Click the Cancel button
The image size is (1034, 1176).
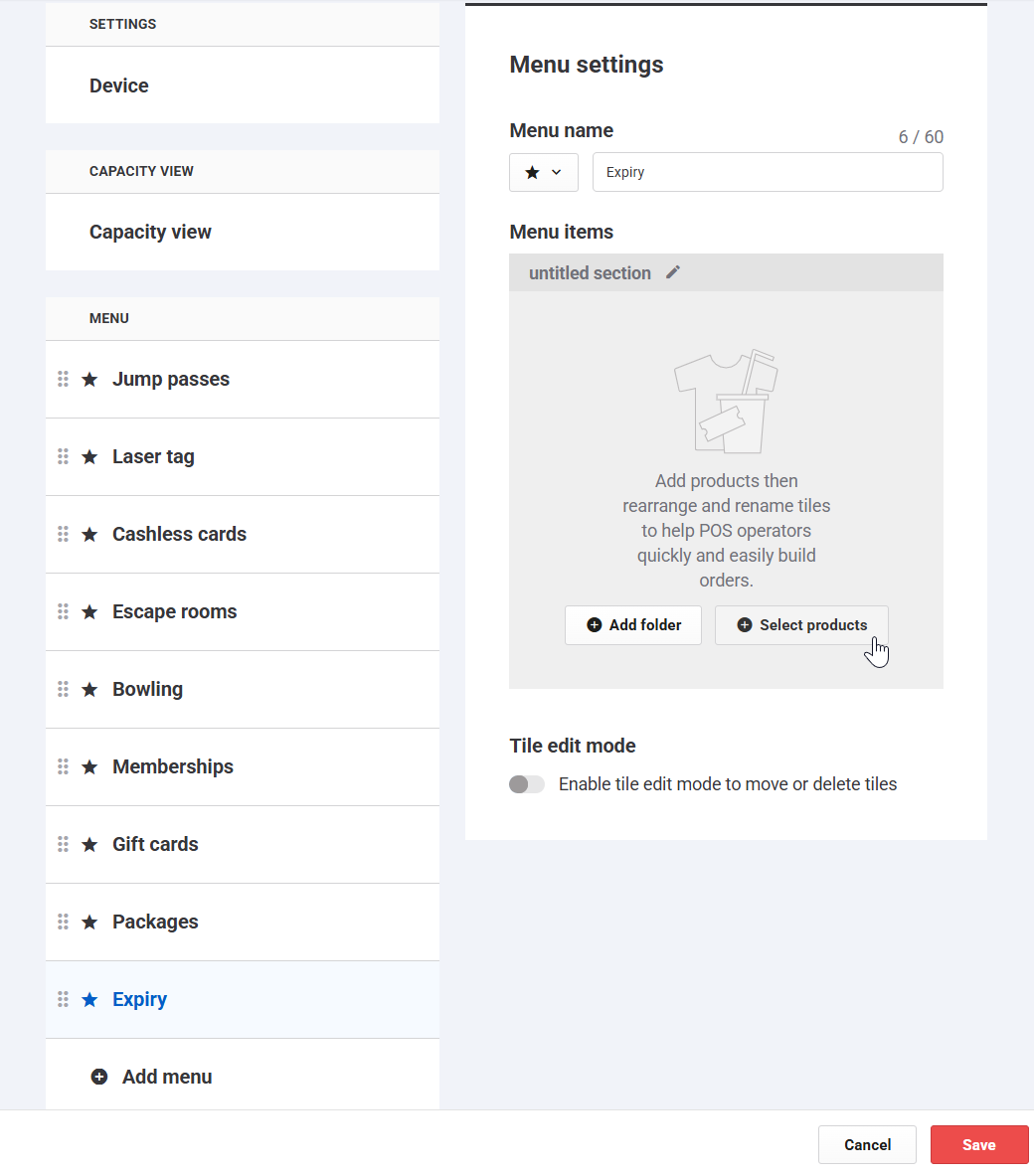[x=867, y=1145]
